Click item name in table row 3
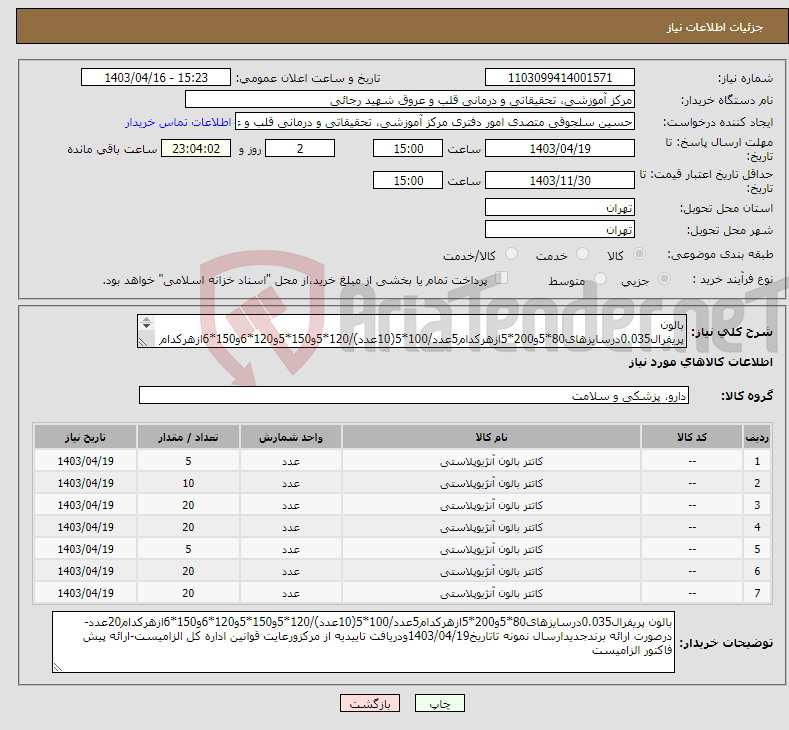789x730 pixels. click(491, 506)
